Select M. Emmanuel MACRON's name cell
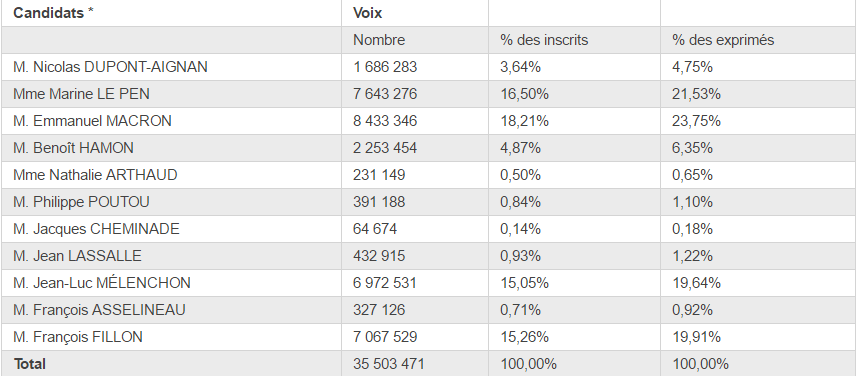The image size is (858, 376). point(171,121)
